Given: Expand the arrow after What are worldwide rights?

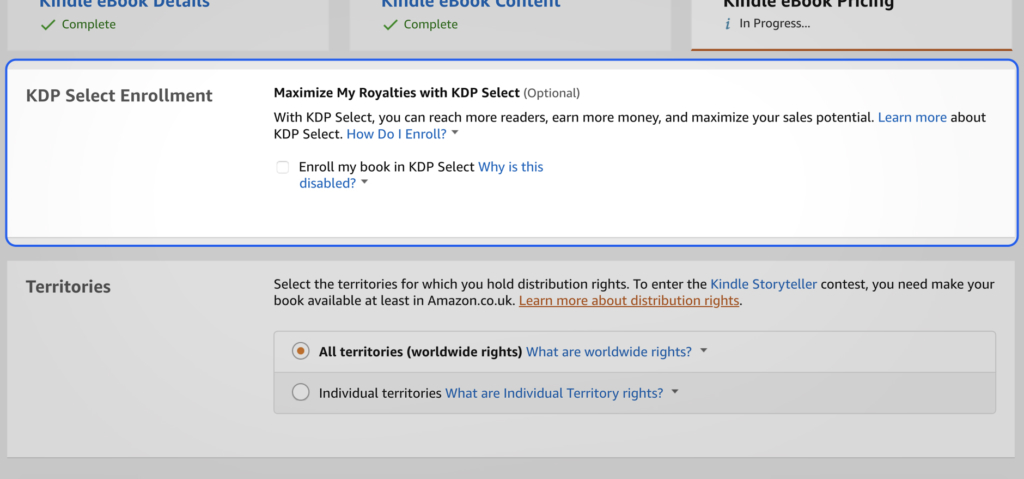Looking at the screenshot, I should coord(703,351).
